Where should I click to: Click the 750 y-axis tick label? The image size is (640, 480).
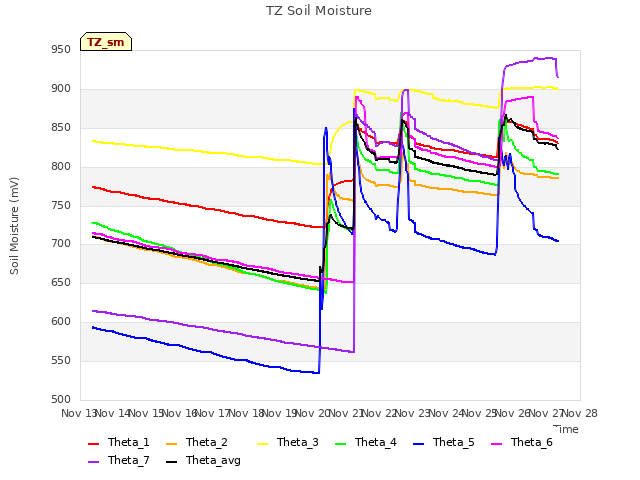click(x=61, y=205)
